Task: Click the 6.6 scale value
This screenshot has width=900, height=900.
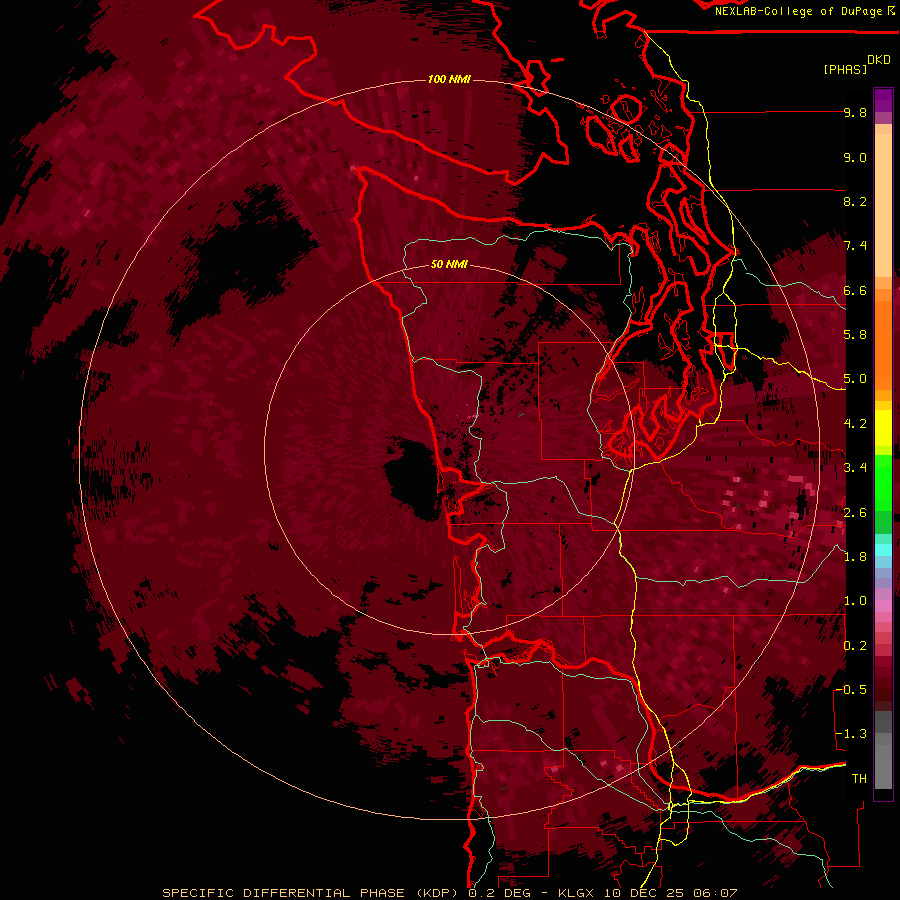Action: tap(855, 290)
